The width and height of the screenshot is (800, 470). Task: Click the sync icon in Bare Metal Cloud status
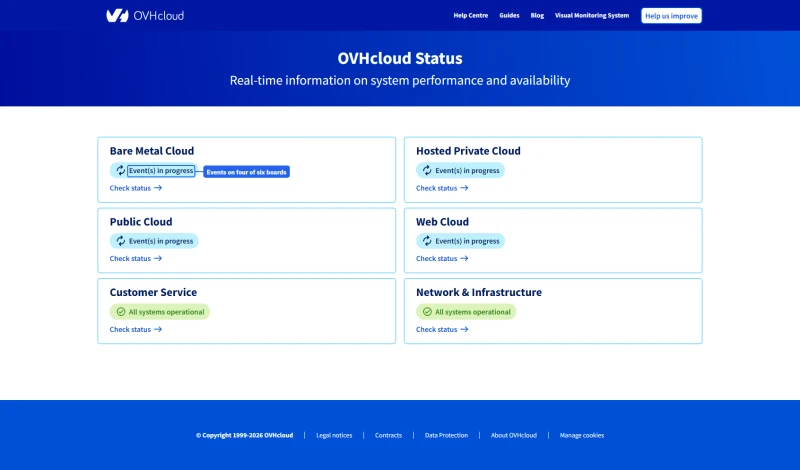click(120, 170)
